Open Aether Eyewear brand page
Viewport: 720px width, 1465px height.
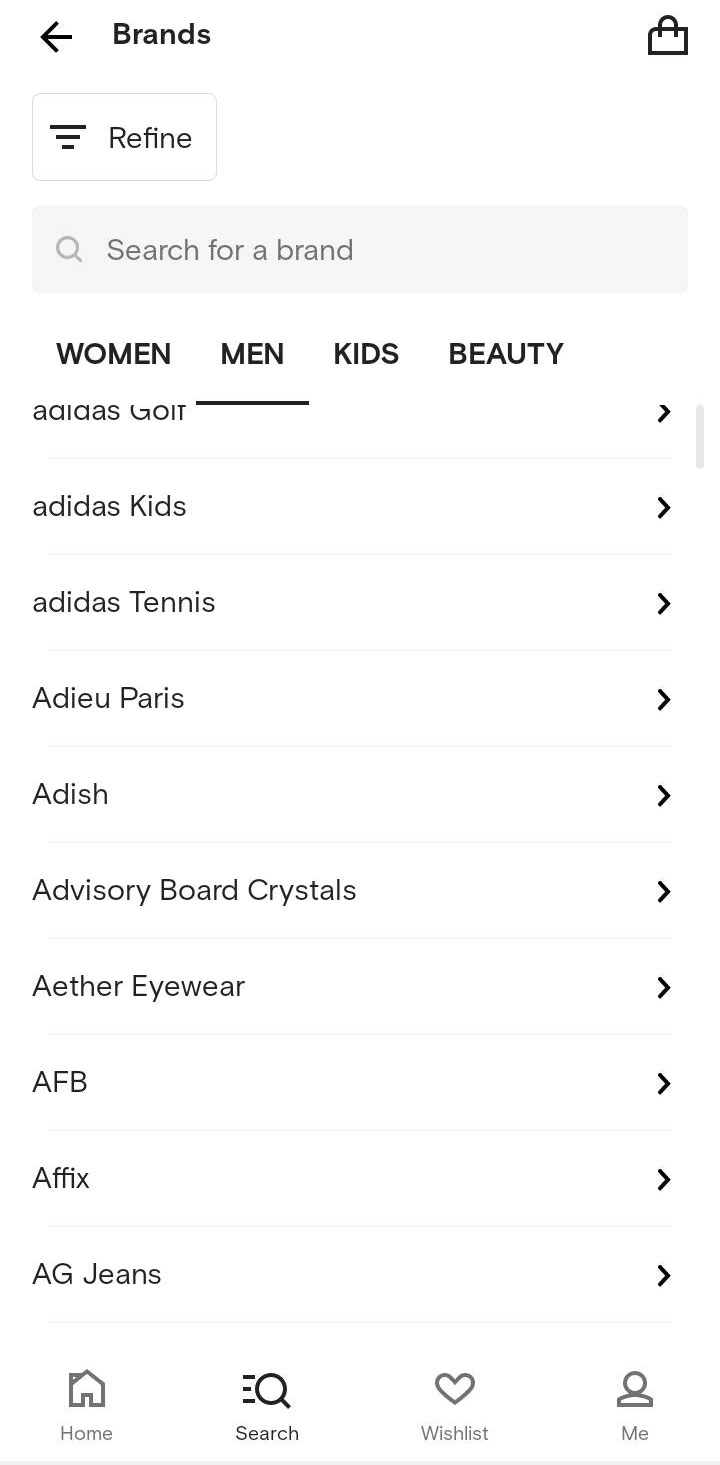point(138,986)
